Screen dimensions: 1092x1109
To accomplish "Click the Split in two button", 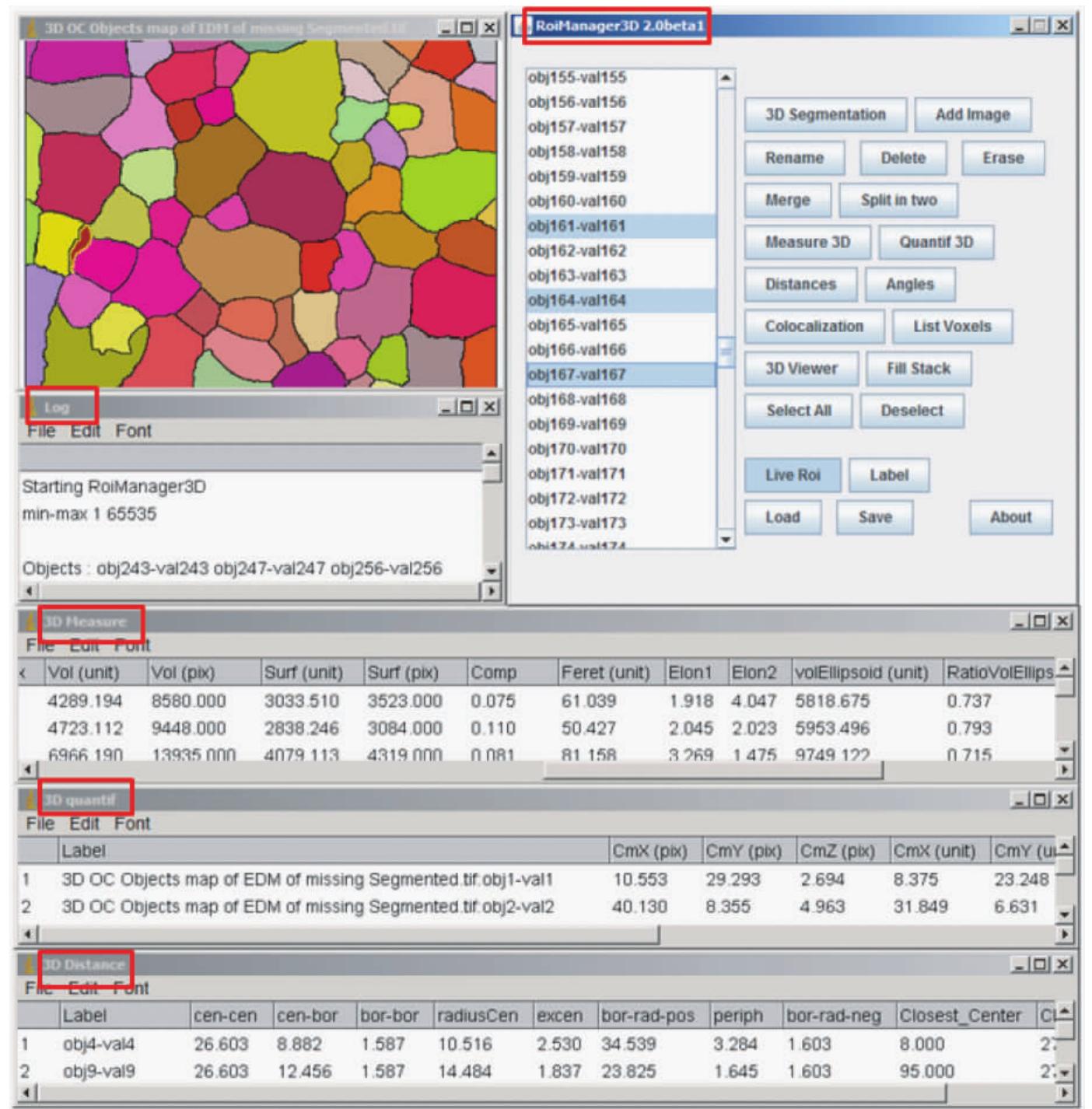I will 898,200.
